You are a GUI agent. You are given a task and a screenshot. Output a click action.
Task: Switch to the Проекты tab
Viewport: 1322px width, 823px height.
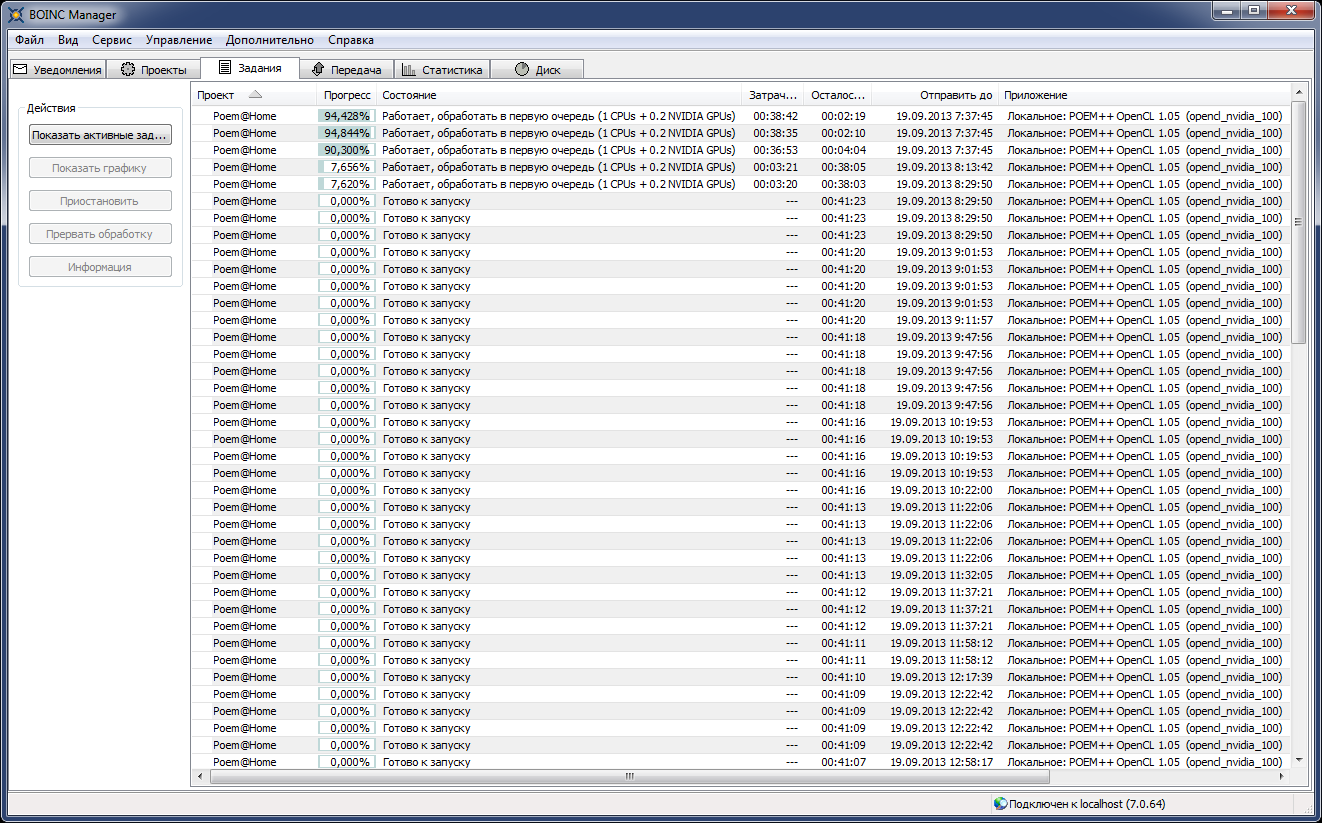pyautogui.click(x=153, y=69)
